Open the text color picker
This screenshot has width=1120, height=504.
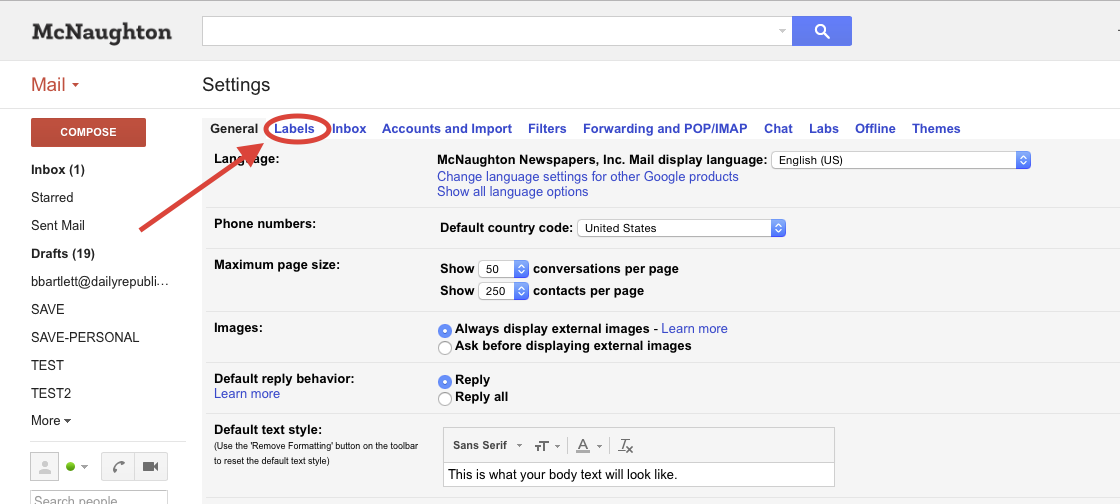[588, 446]
